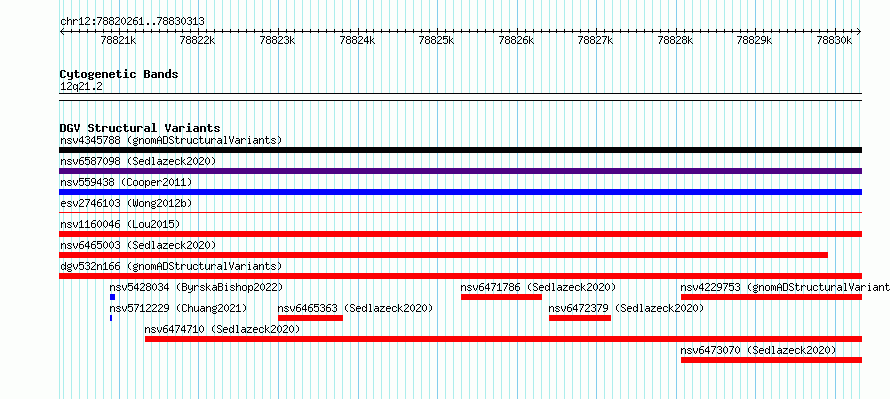Open nsv6473070 (Sedlazeck2020) label

click(758, 350)
